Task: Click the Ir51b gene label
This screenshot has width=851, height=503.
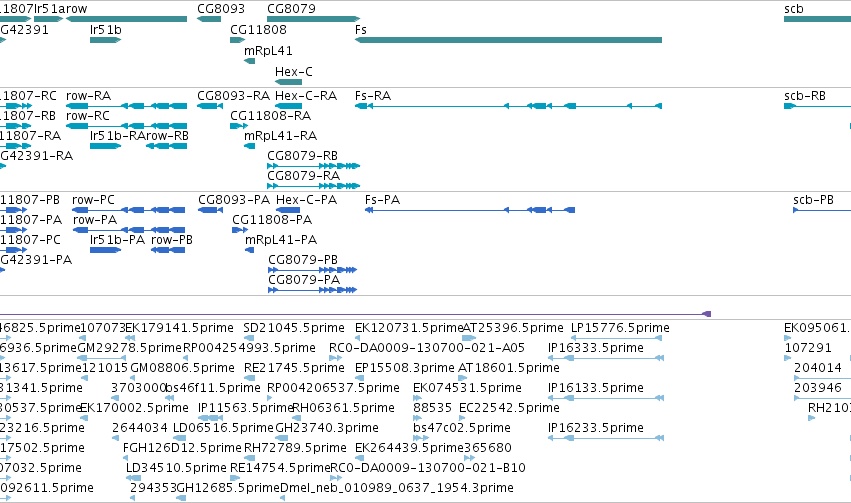Action: pyautogui.click(x=106, y=30)
